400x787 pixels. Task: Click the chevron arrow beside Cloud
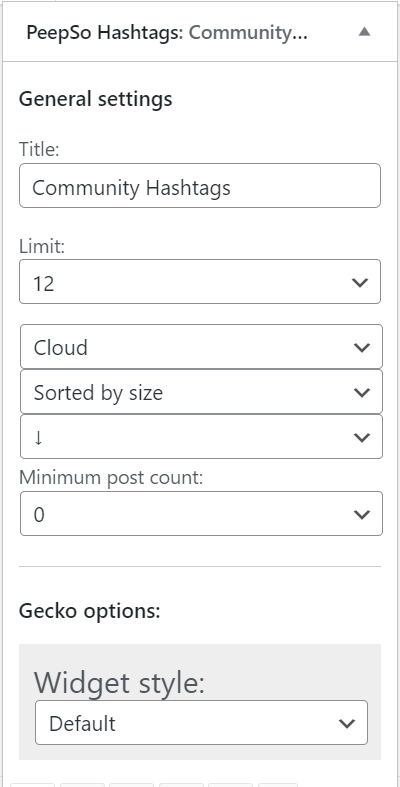[x=362, y=347]
